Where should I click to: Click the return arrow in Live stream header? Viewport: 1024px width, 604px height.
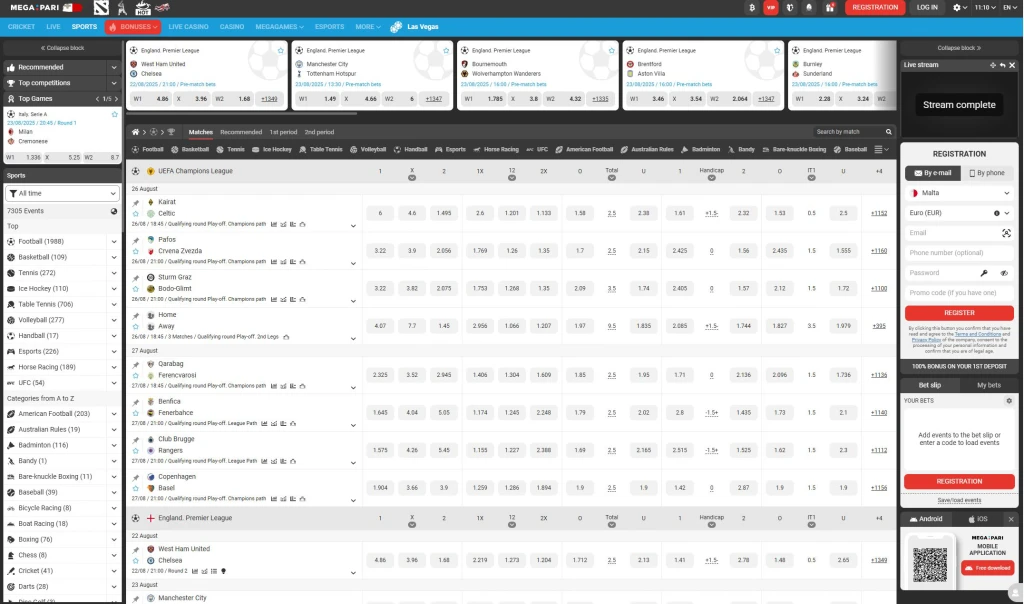pyautogui.click(x=1002, y=65)
